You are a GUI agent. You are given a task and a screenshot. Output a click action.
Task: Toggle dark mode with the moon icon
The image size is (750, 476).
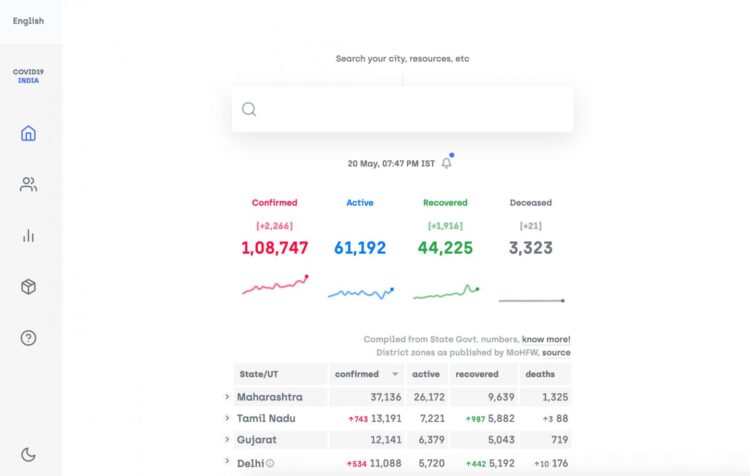(28, 454)
